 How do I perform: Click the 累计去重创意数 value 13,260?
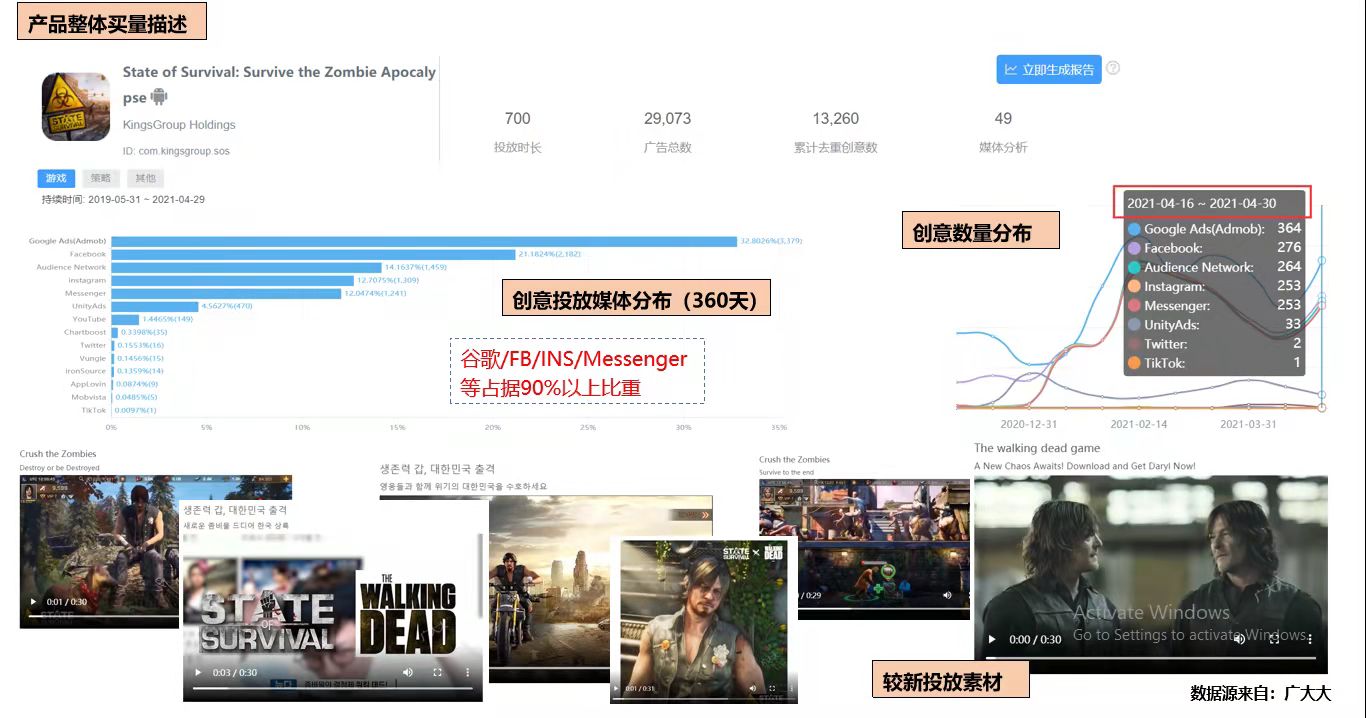click(x=835, y=119)
